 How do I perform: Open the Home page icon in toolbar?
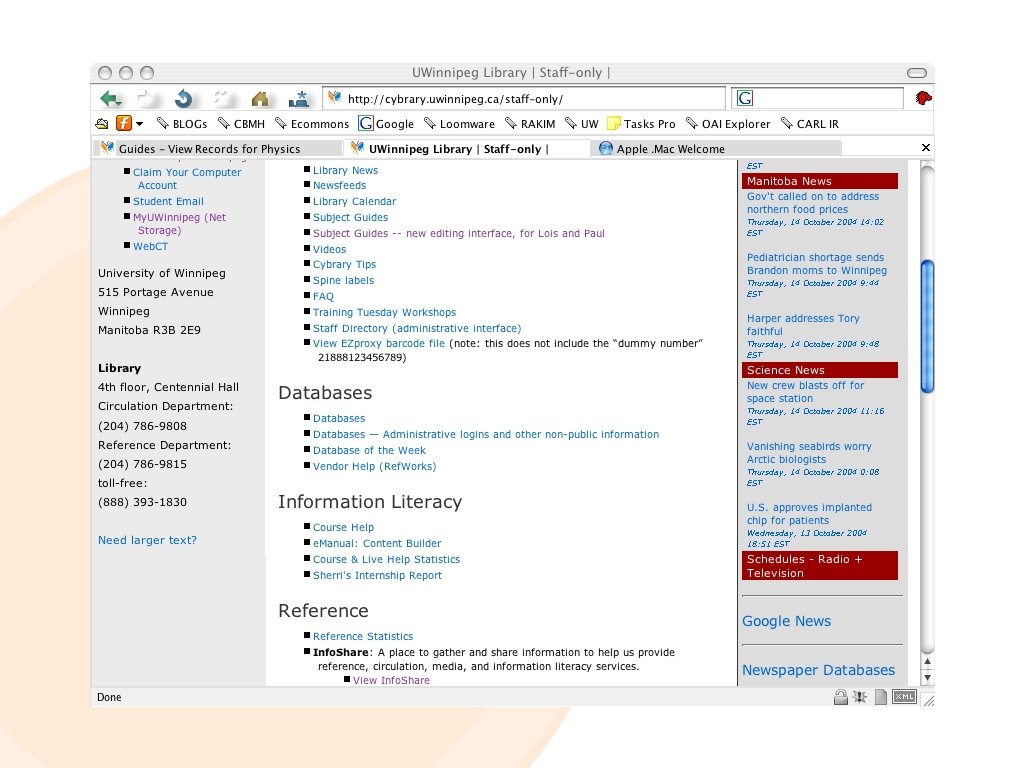260,99
